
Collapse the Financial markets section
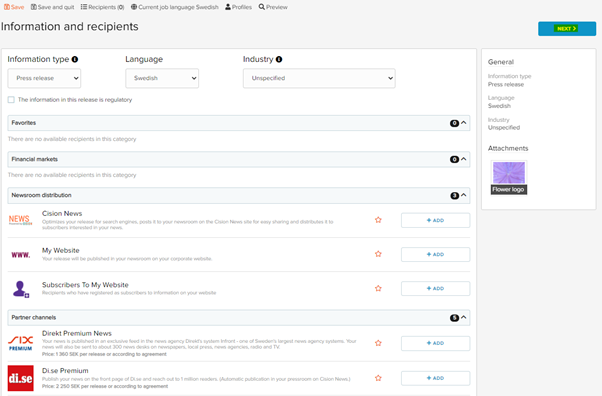464,159
